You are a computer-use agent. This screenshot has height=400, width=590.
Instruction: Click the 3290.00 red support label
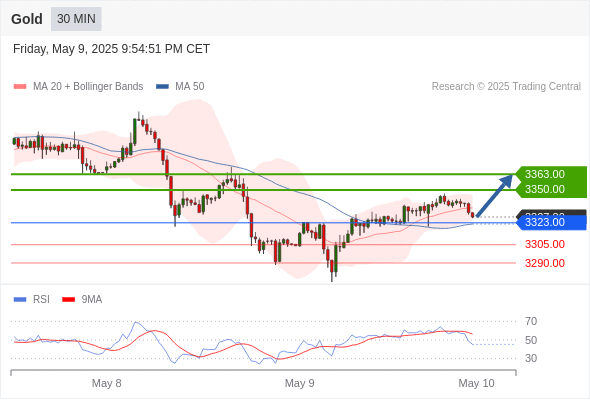click(x=544, y=263)
